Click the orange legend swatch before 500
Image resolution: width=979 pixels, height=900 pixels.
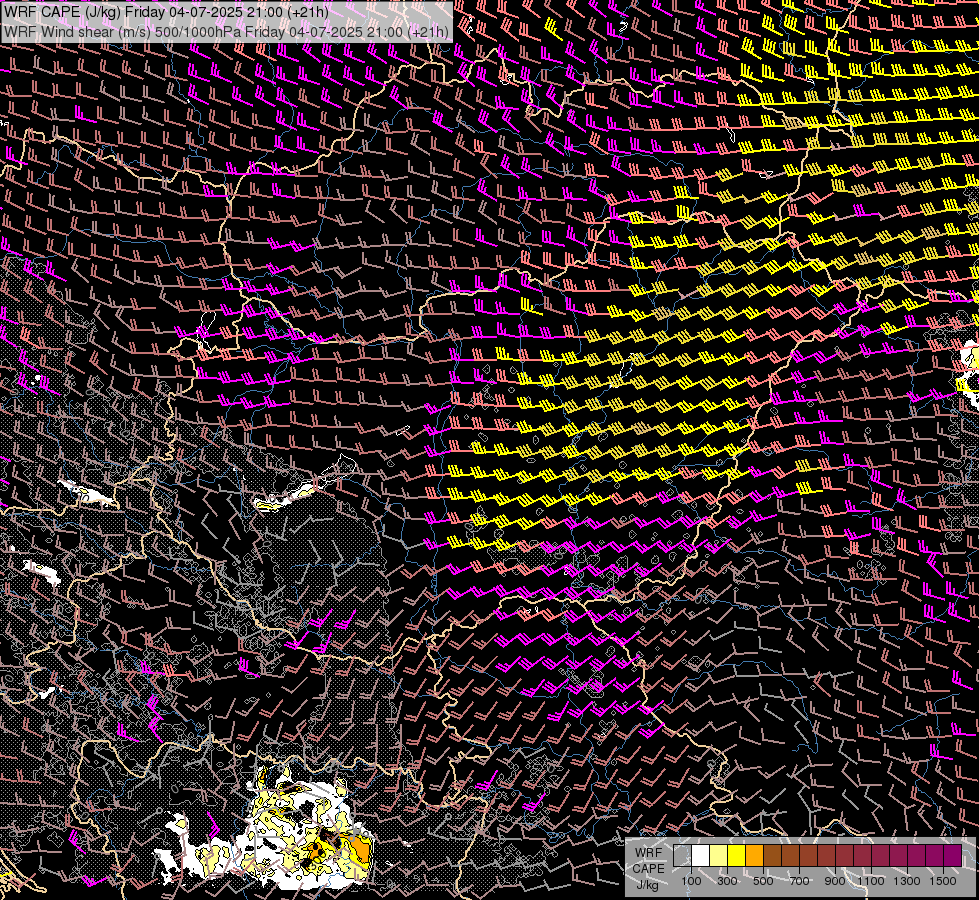click(754, 856)
